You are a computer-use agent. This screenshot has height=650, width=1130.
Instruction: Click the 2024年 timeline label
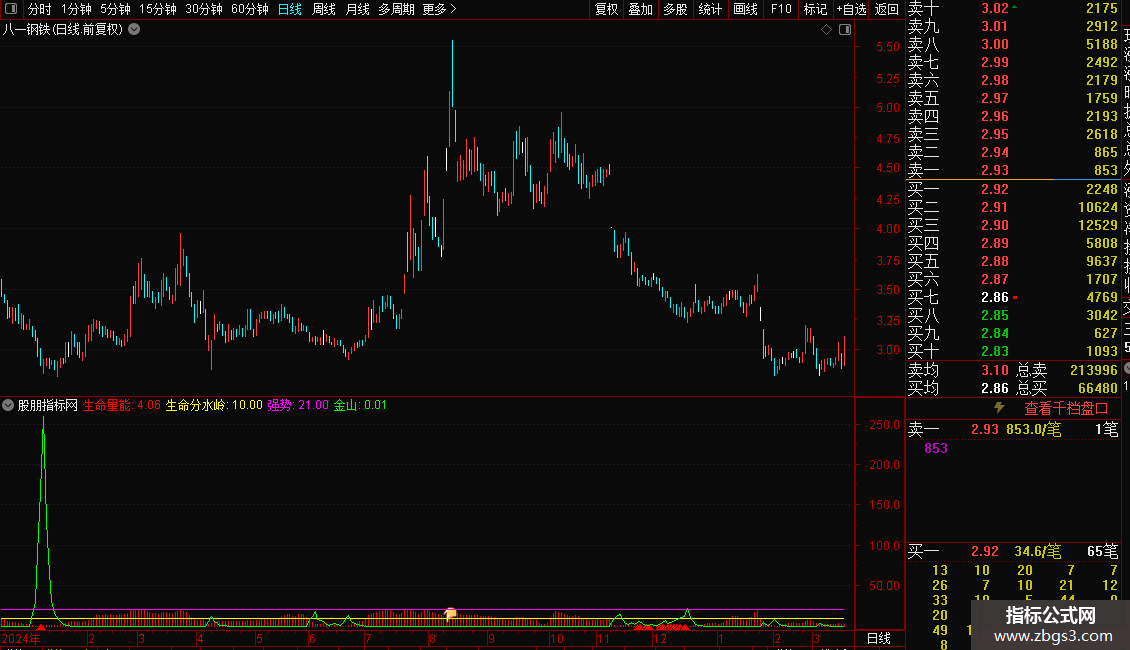21,638
